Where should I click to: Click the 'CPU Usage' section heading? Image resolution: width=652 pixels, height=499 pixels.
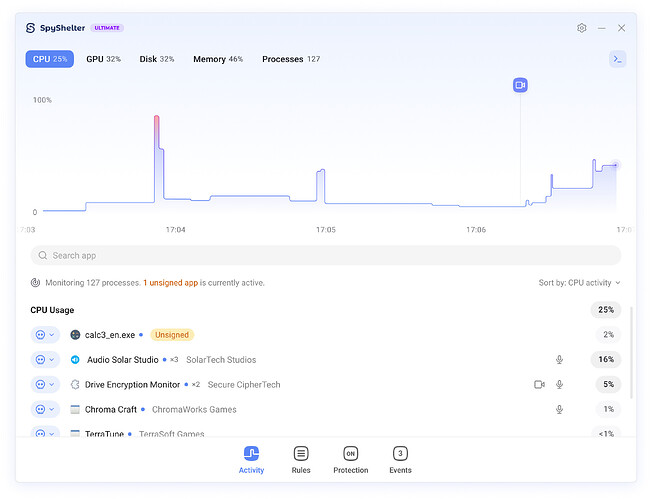pos(52,310)
